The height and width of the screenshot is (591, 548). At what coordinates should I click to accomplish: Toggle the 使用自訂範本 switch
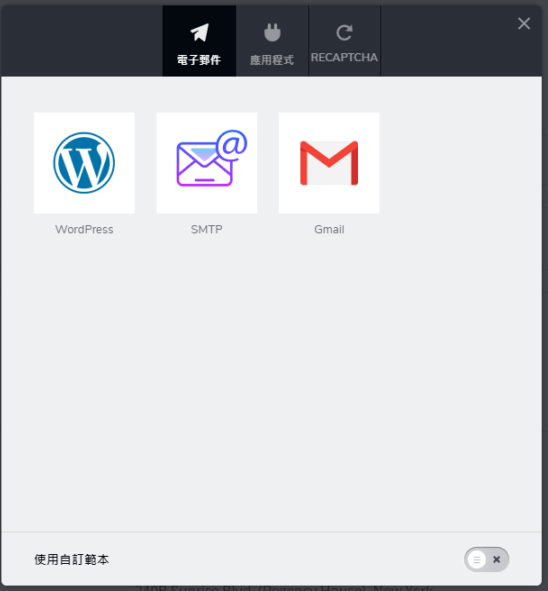click(486, 559)
